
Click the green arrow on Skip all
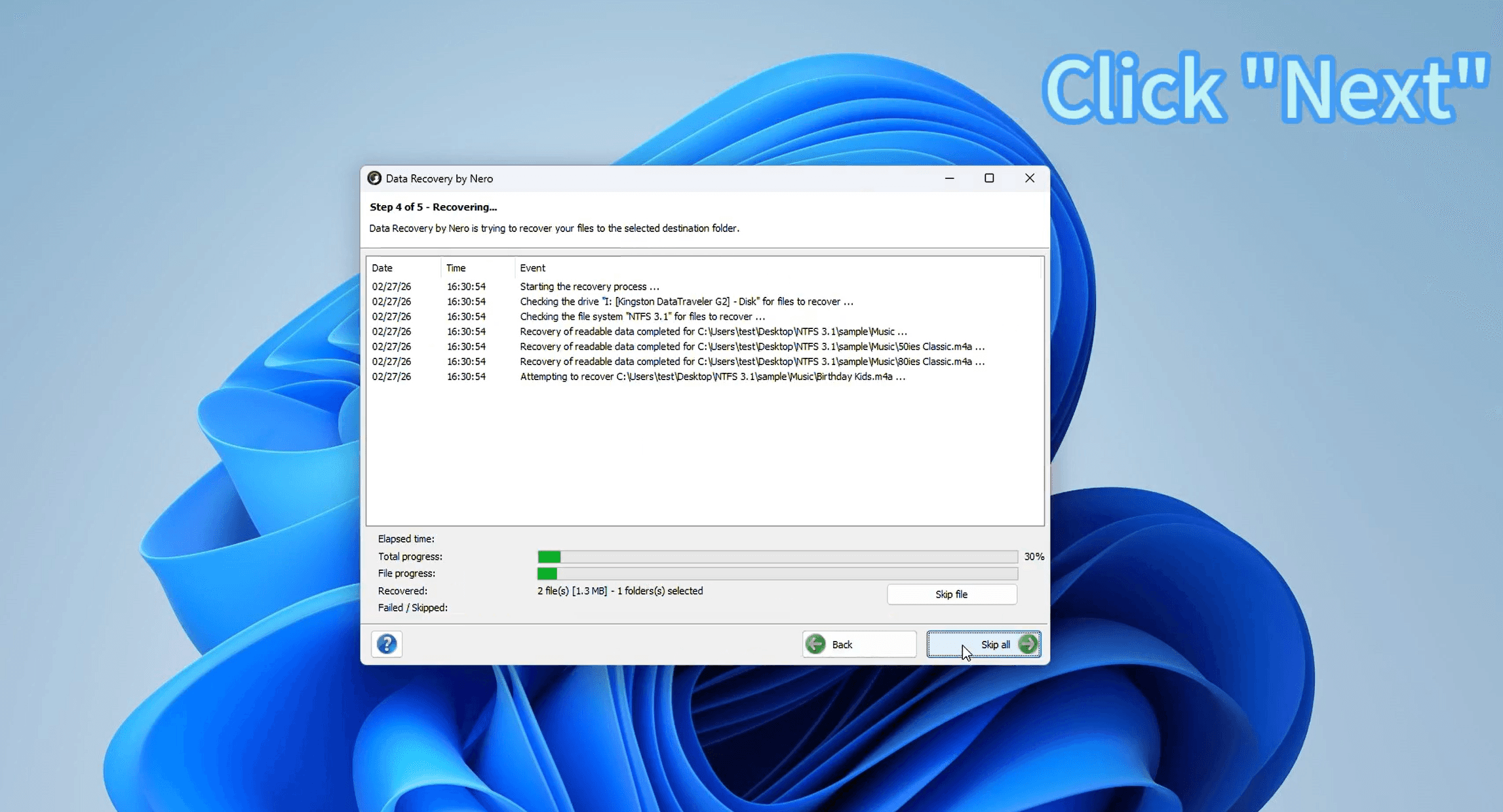pos(1028,644)
